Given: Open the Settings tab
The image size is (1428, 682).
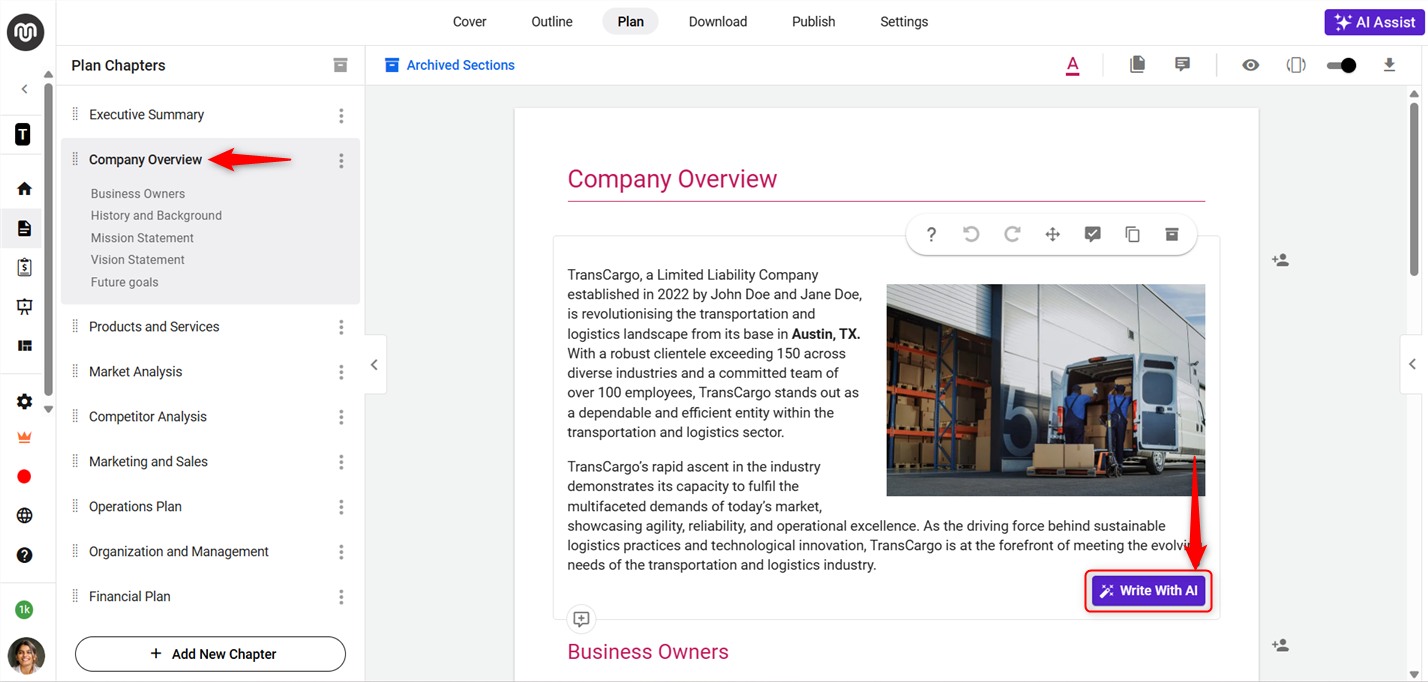Looking at the screenshot, I should point(904,22).
